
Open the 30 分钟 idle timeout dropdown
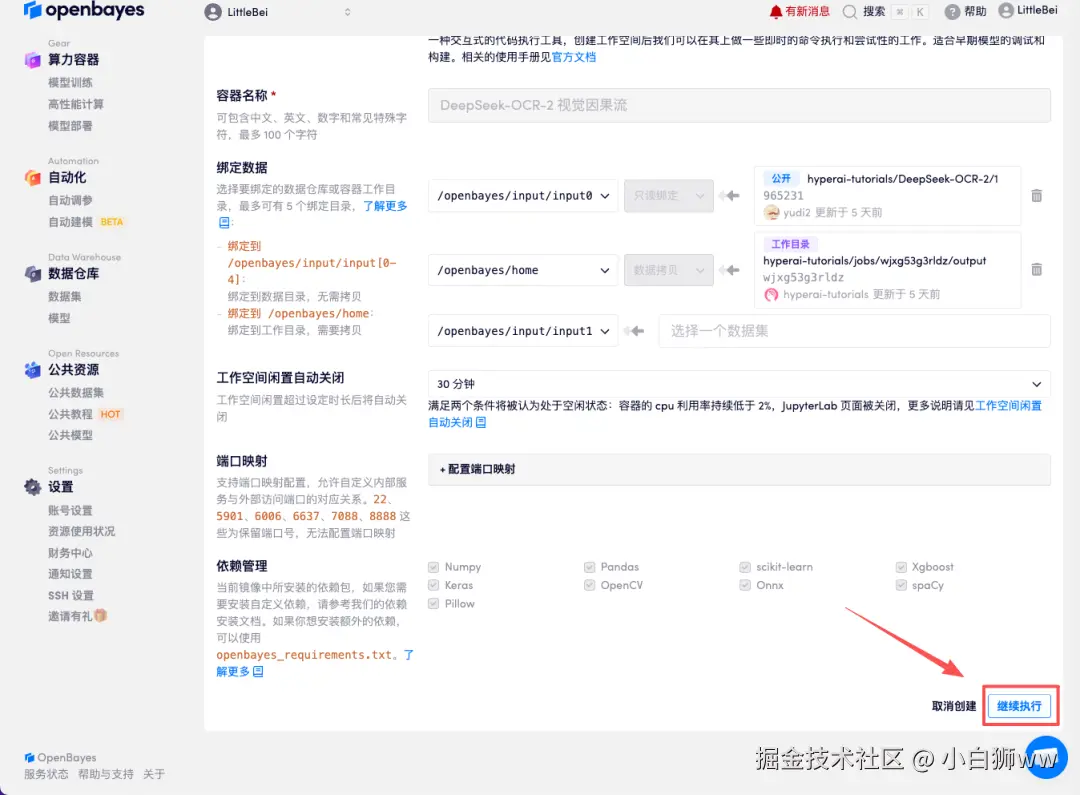click(739, 384)
